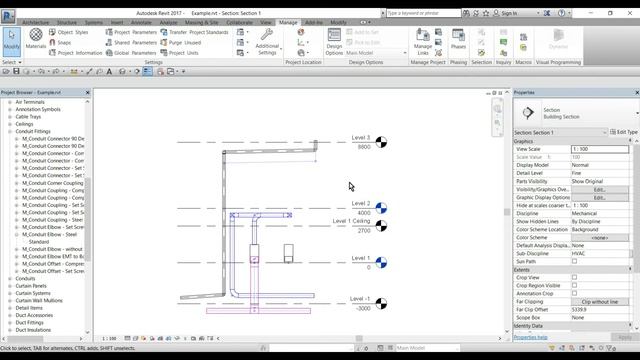
Task: Click the Far Clip Offset value
Action: pyautogui.click(x=600, y=309)
